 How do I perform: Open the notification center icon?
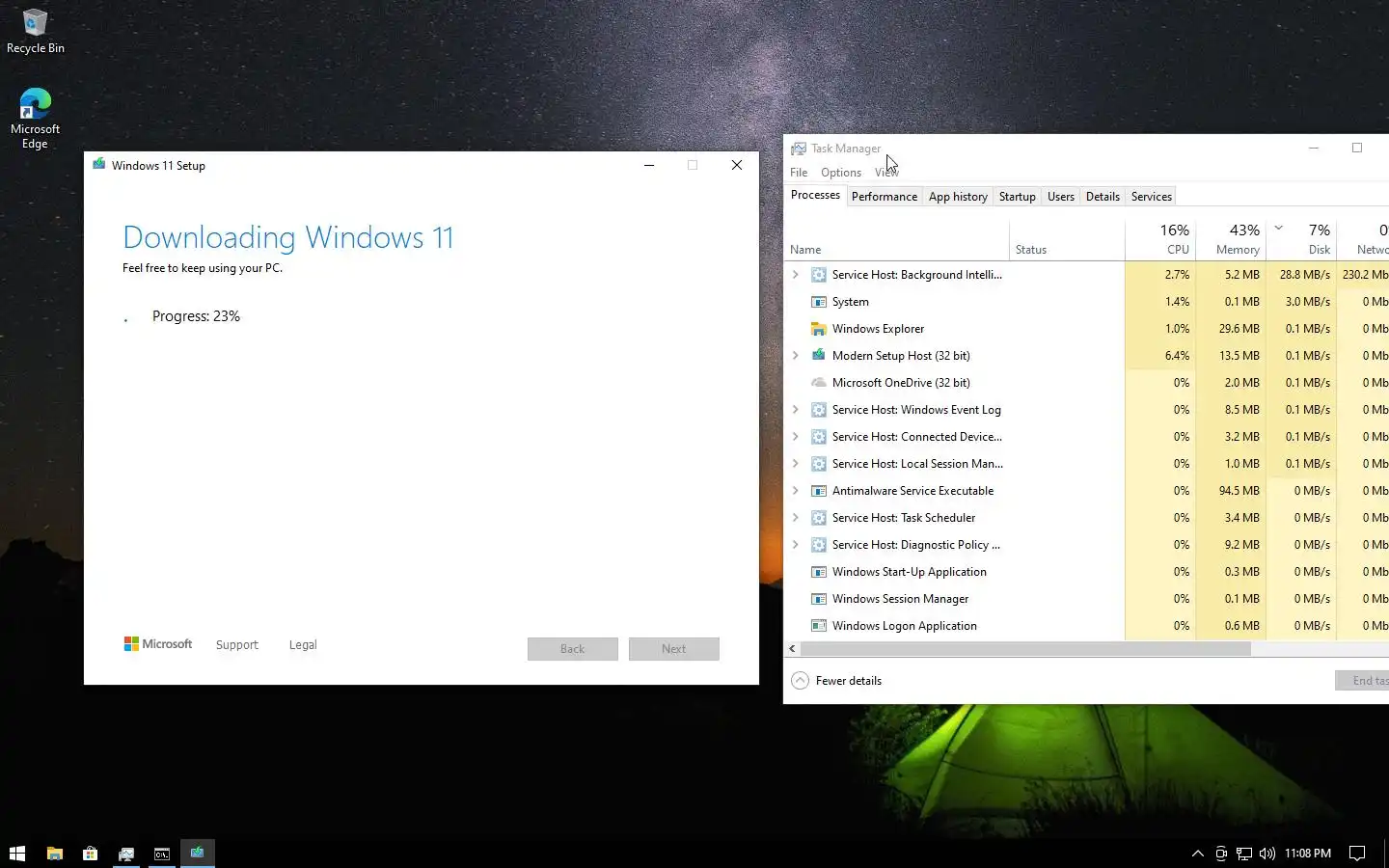(x=1356, y=853)
